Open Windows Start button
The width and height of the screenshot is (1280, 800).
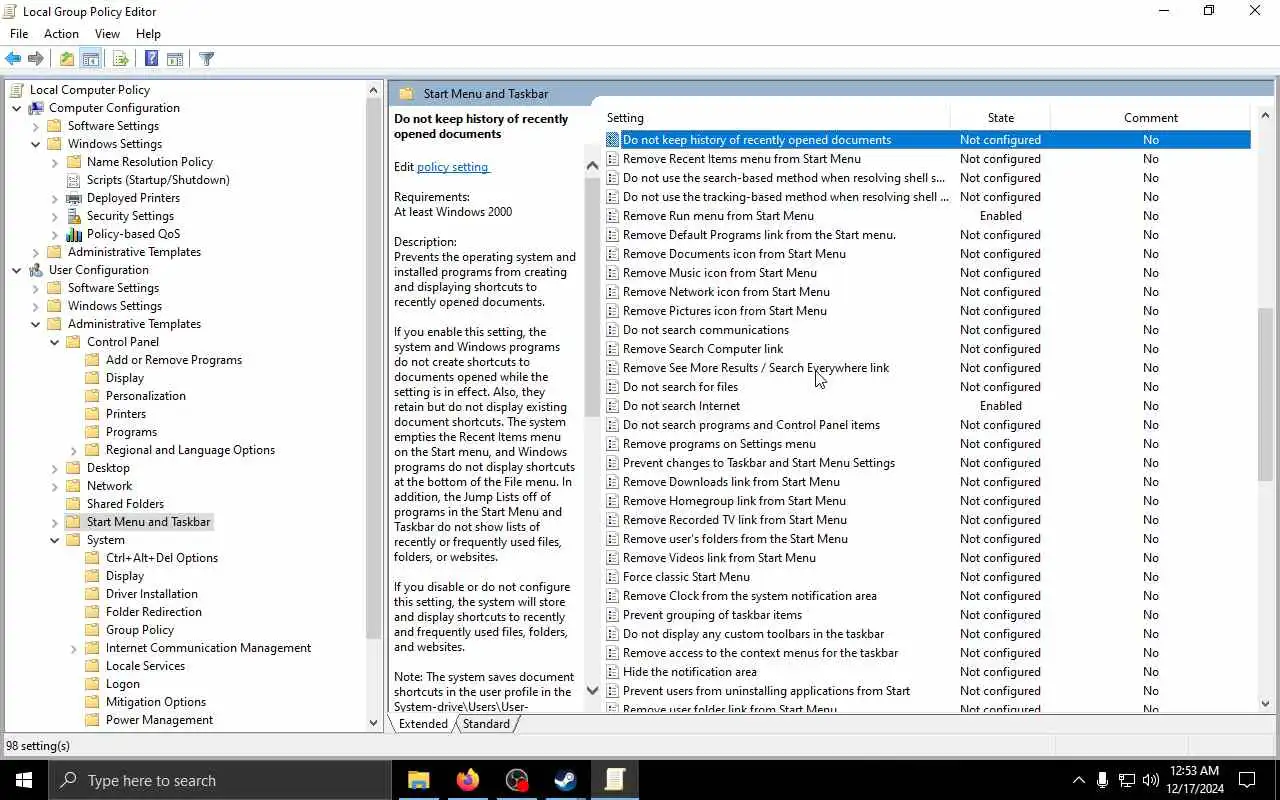click(x=24, y=780)
